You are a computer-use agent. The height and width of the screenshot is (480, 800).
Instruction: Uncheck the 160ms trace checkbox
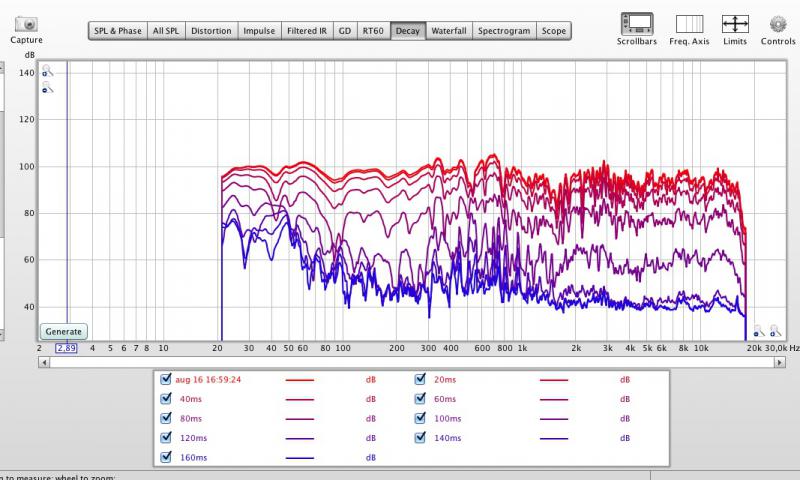tap(166, 457)
